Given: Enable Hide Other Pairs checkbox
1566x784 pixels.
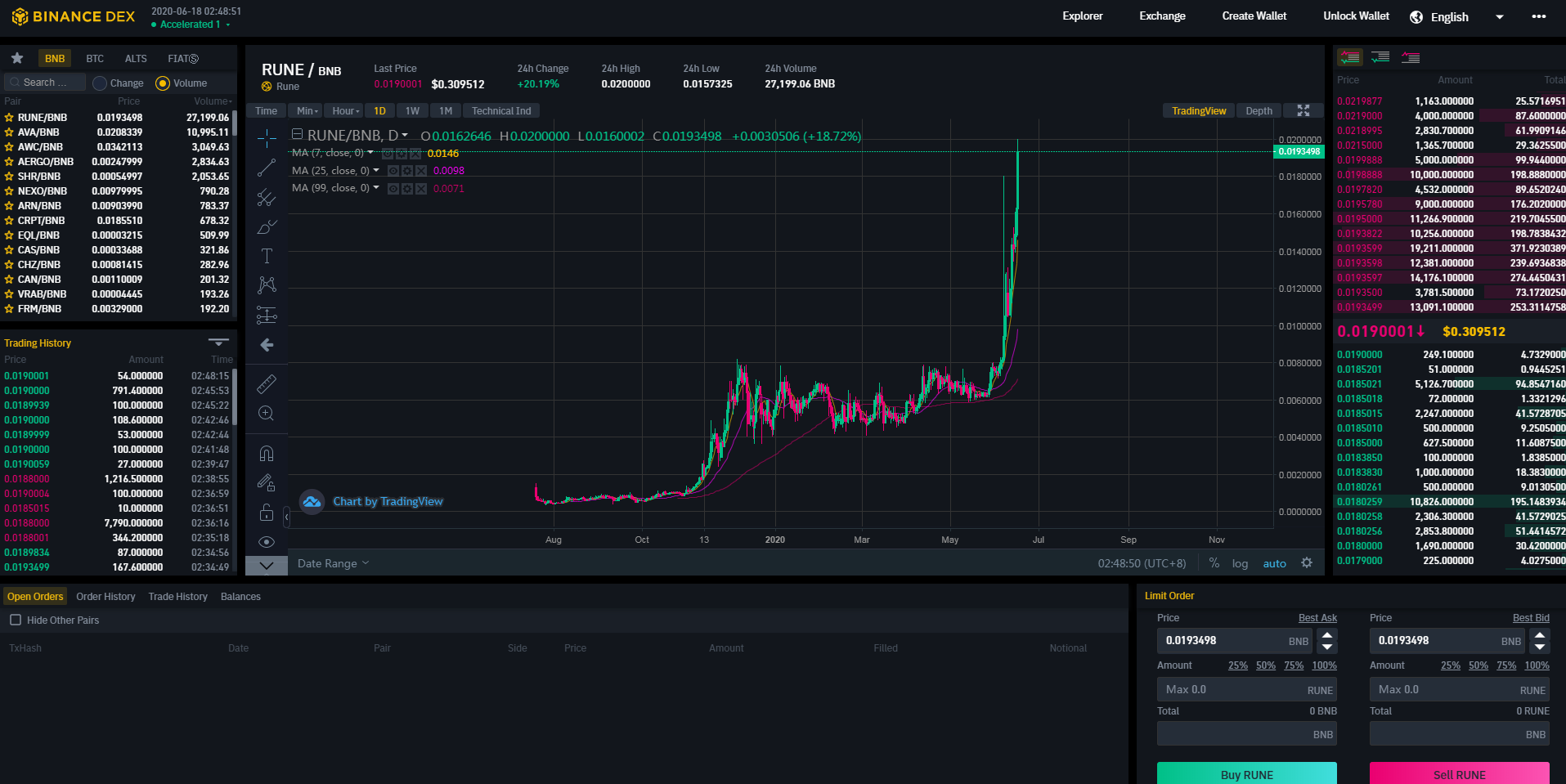Looking at the screenshot, I should point(16,620).
